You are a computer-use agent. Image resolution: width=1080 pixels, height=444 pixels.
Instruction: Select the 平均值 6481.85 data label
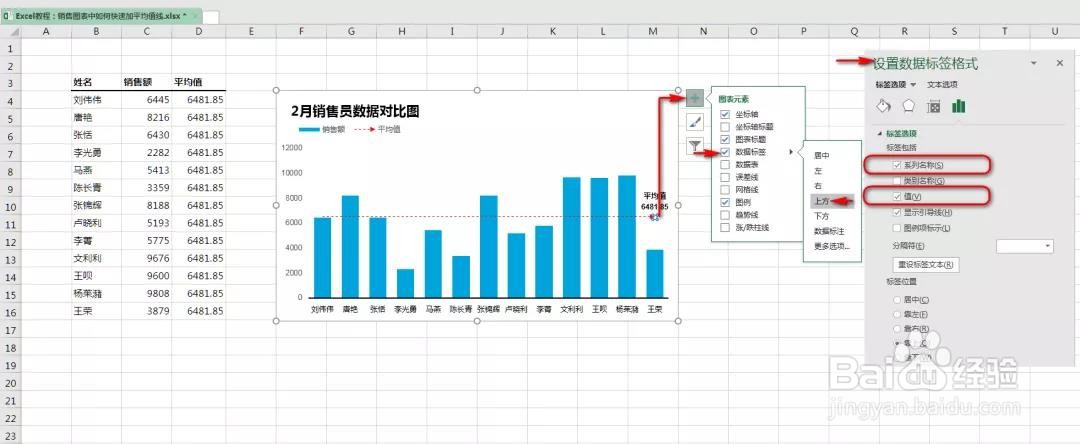[x=654, y=201]
